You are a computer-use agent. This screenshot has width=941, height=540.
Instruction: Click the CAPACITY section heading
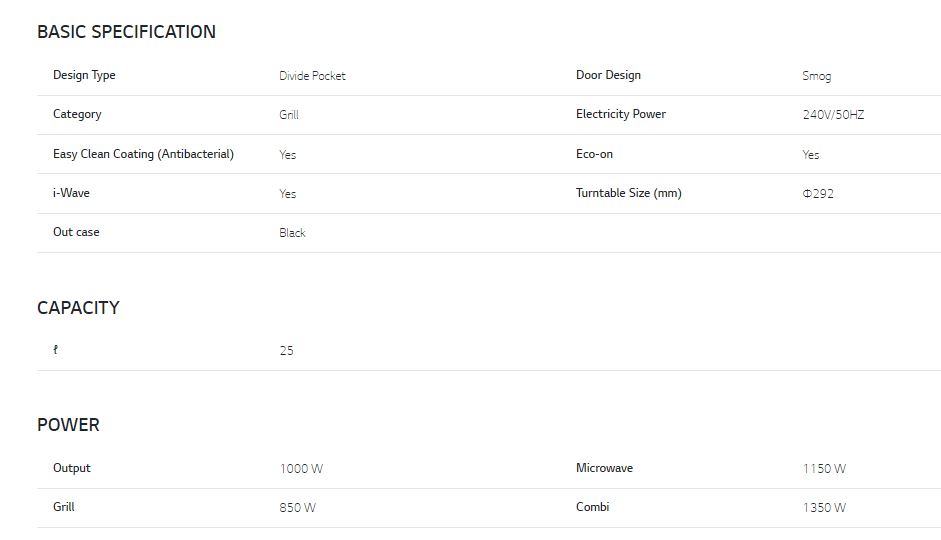pyautogui.click(x=78, y=308)
